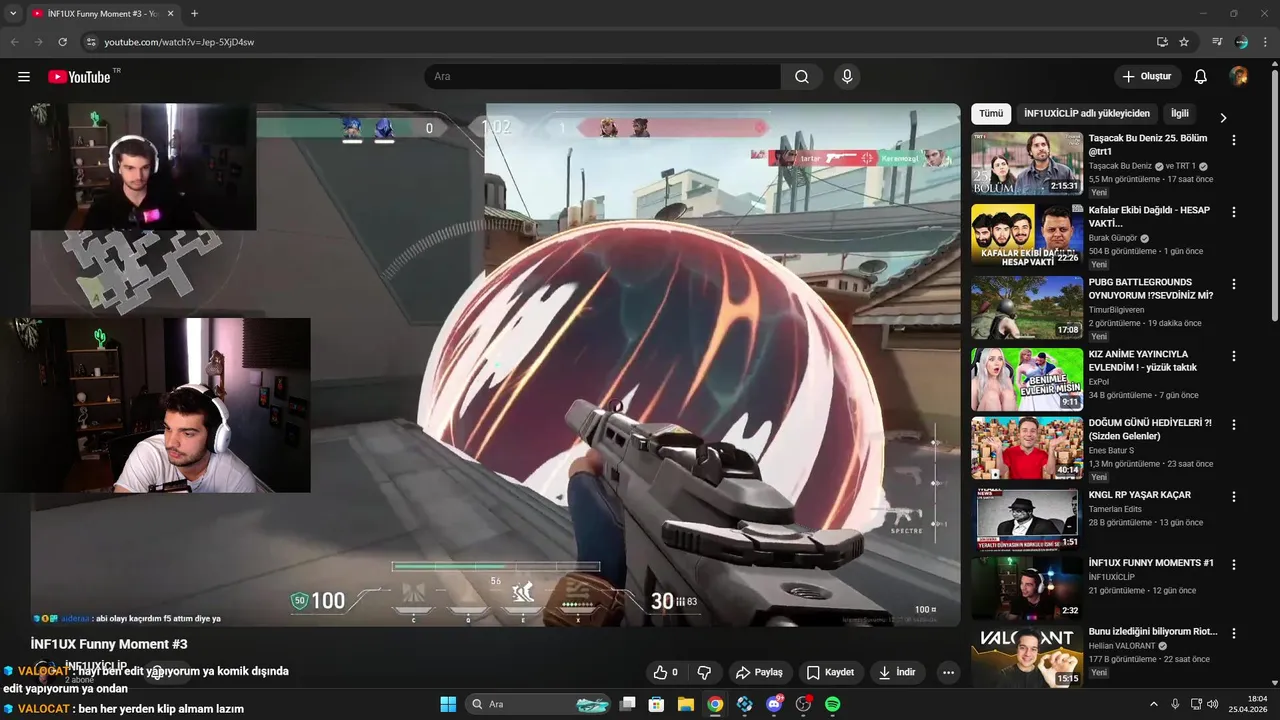This screenshot has width=1280, height=720.
Task: Open Chrome media controls icon
Action: coord(1217,42)
